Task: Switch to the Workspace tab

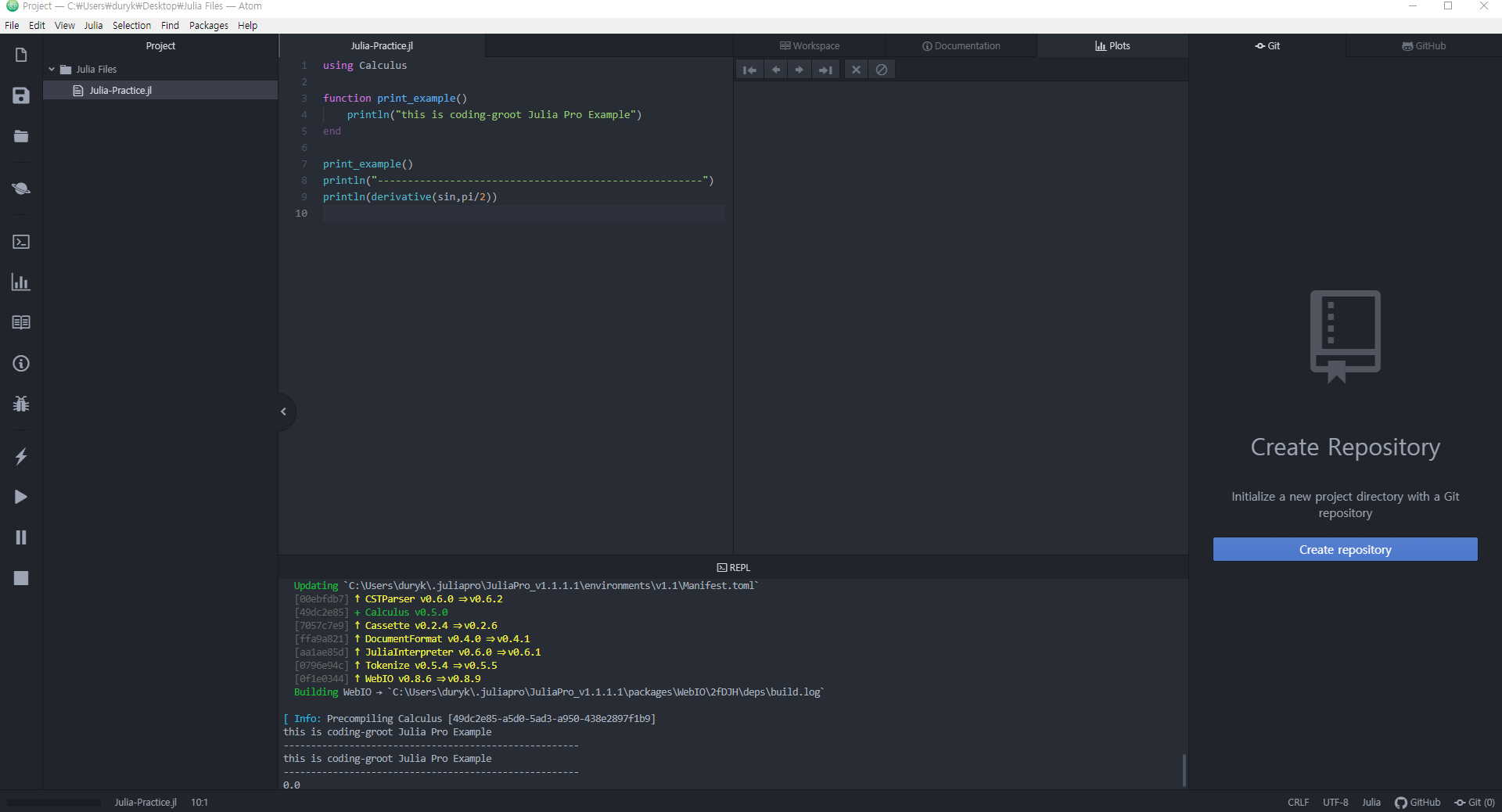Action: [810, 45]
